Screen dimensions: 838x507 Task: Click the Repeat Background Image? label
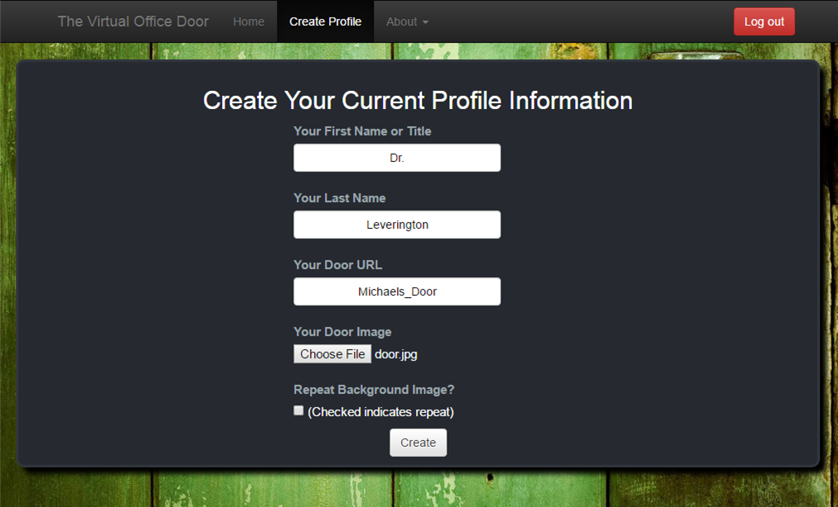374,390
